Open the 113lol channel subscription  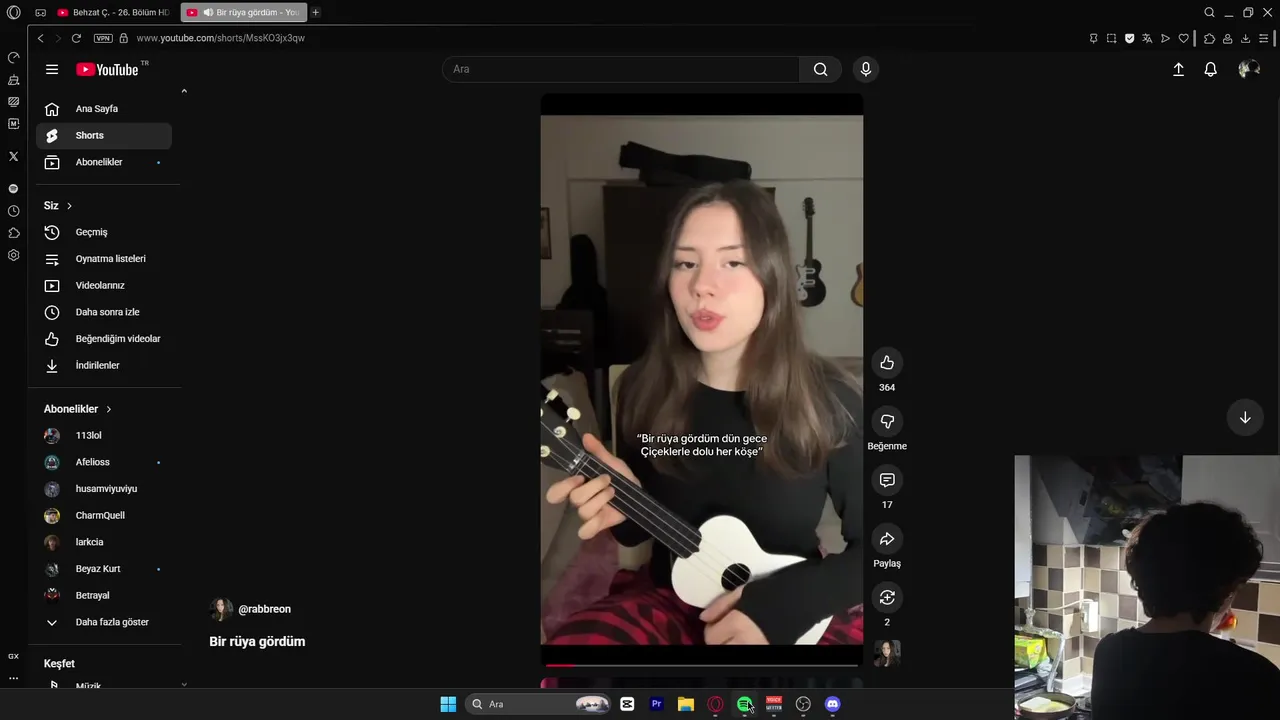(104, 436)
